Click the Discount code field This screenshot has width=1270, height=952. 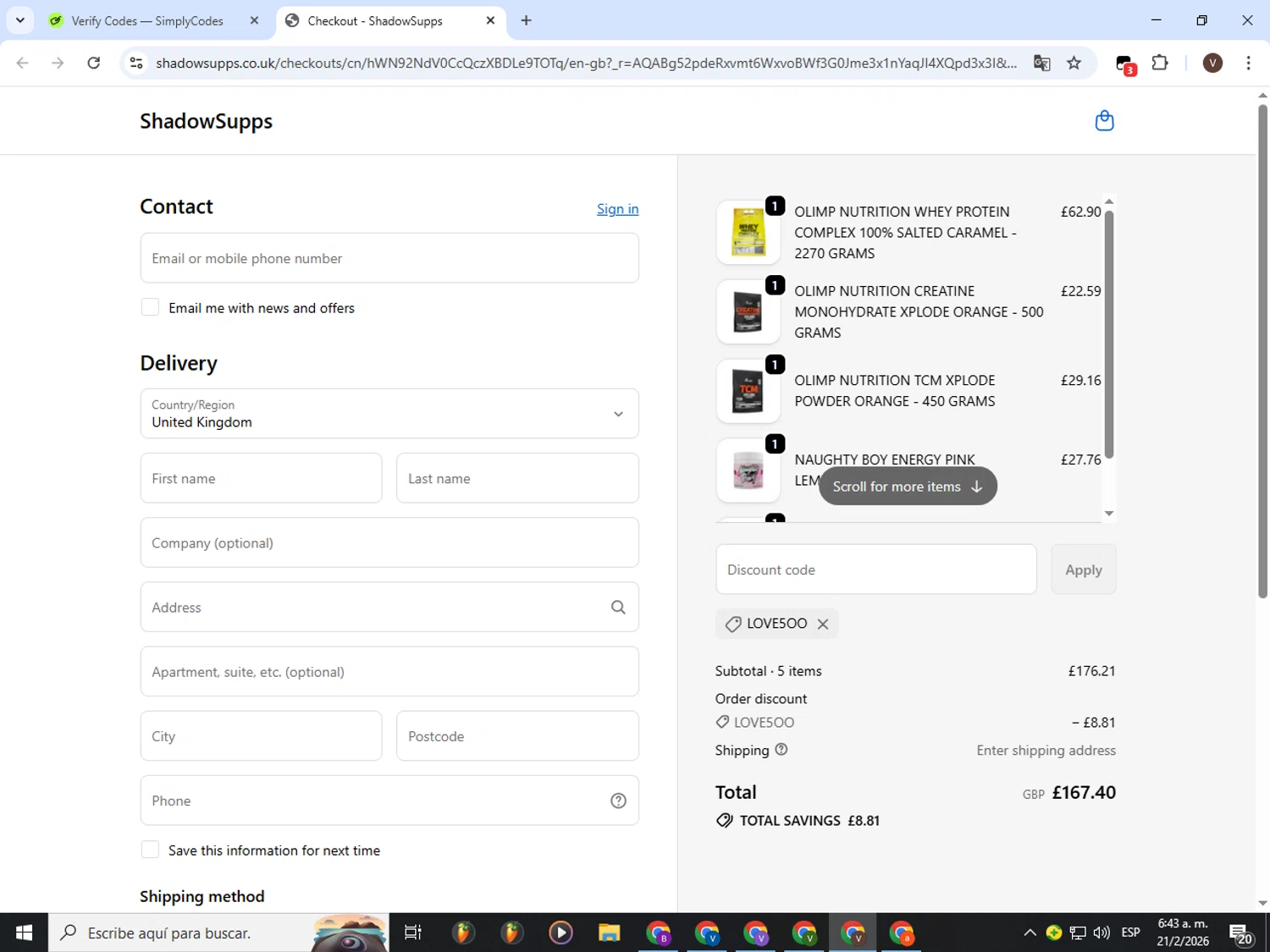tap(876, 570)
